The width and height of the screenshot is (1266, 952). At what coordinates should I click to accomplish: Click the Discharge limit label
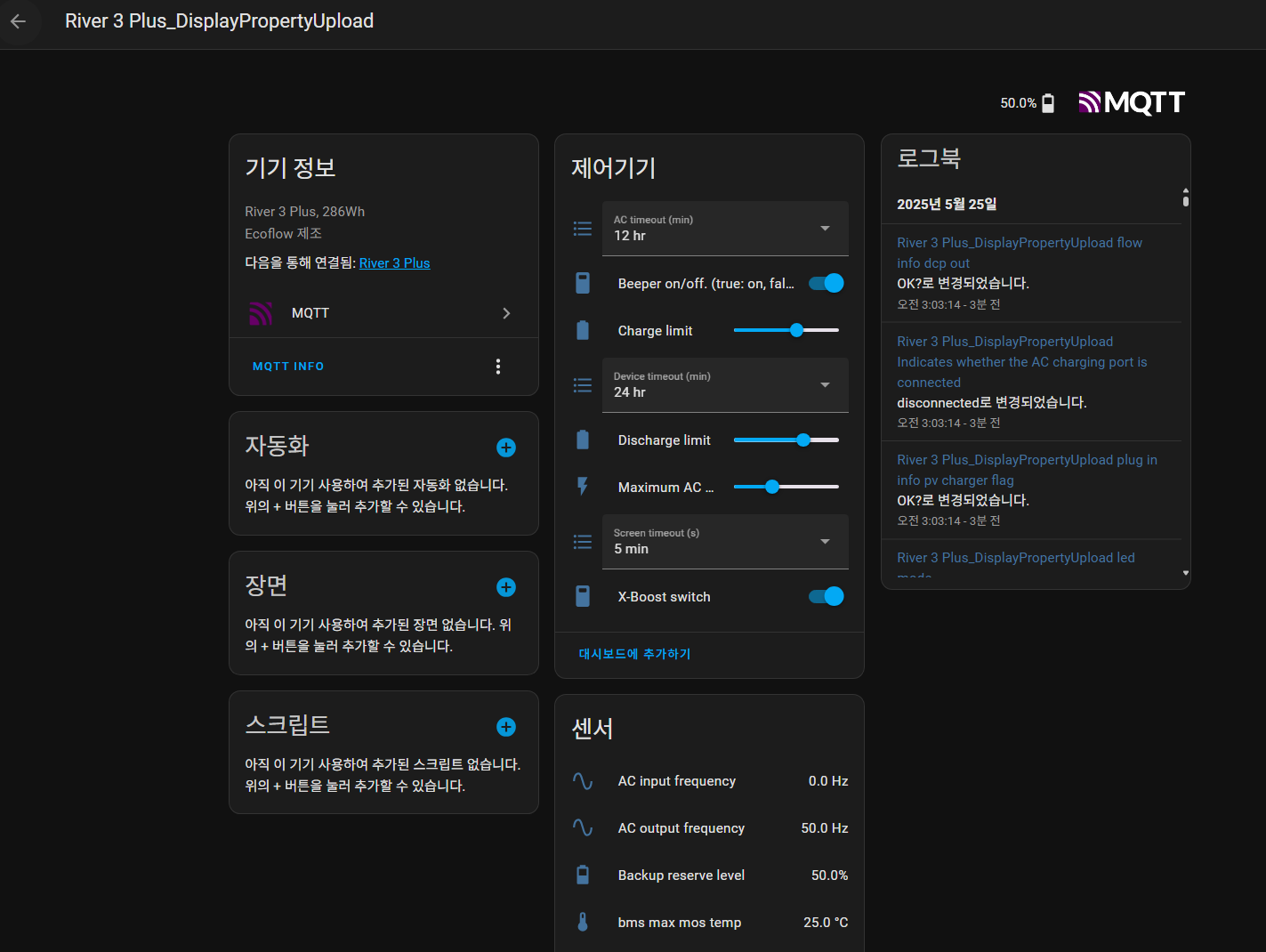[664, 440]
